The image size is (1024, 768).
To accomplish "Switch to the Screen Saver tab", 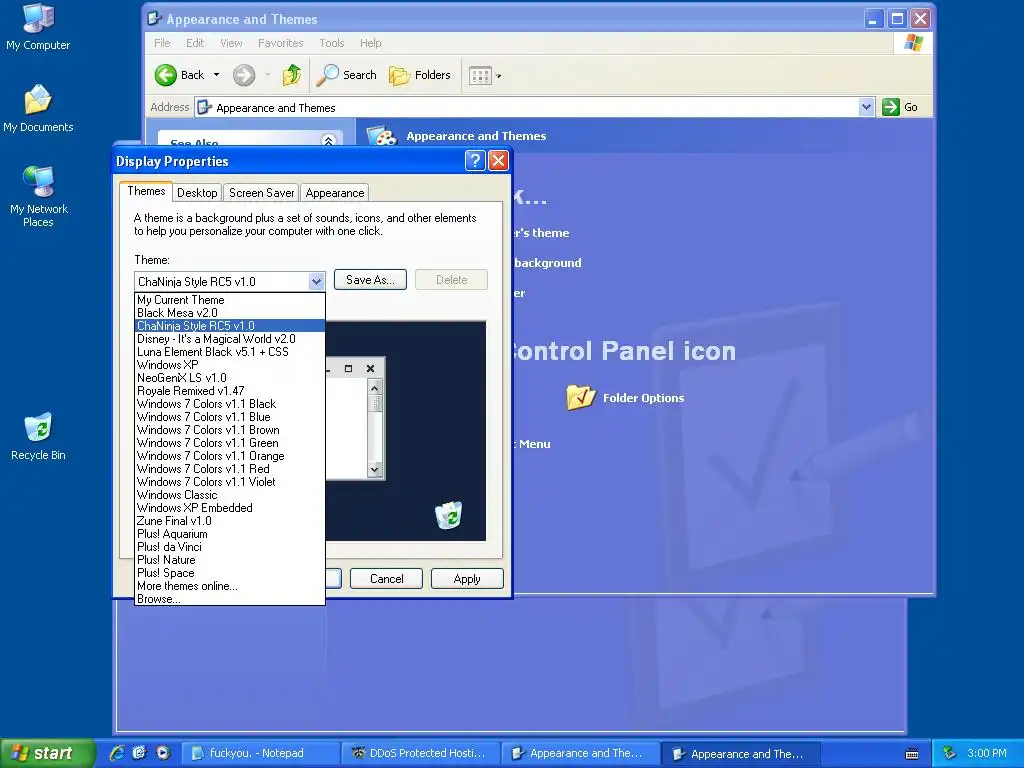I will (x=261, y=193).
